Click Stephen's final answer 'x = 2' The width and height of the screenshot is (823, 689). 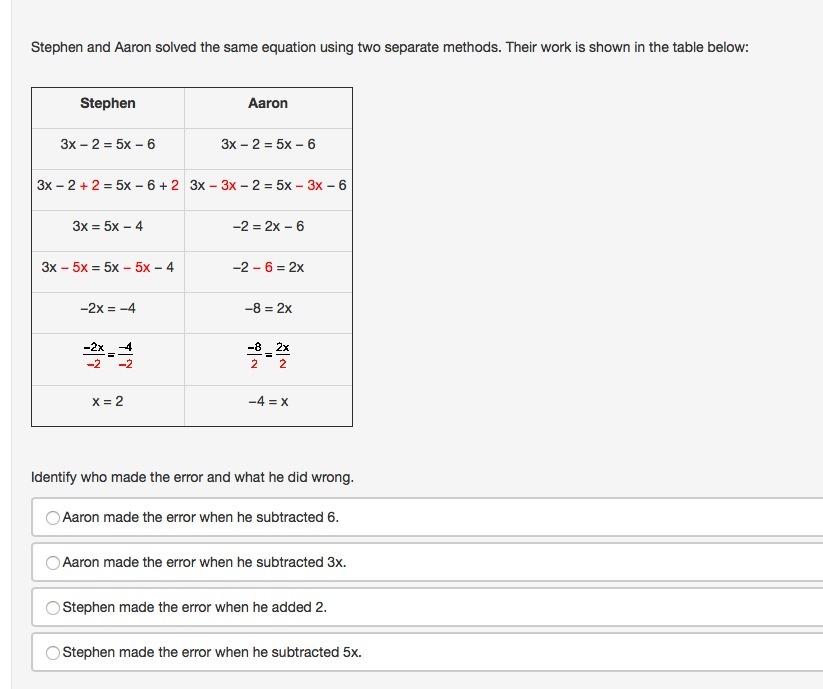point(108,401)
